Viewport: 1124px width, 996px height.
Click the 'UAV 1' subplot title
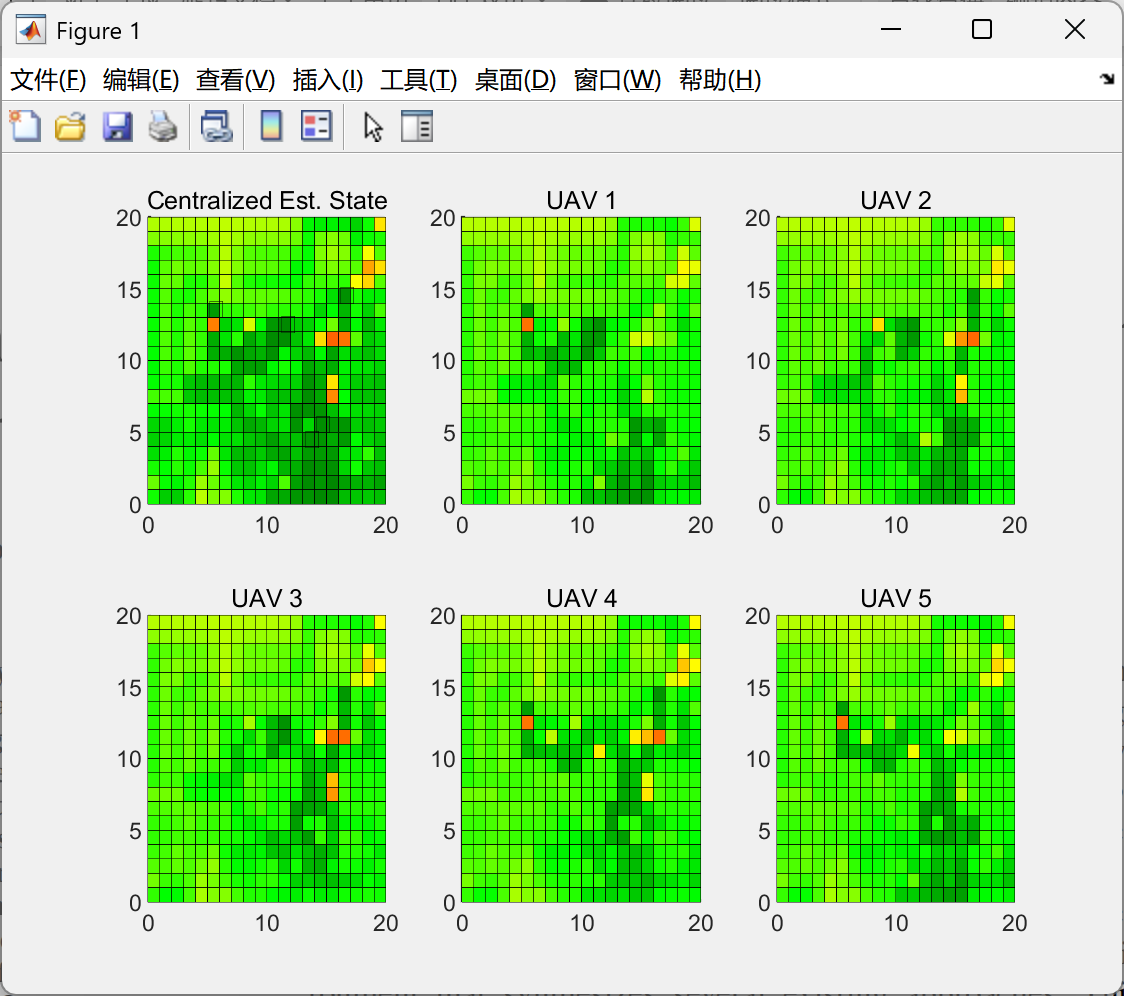pos(581,200)
